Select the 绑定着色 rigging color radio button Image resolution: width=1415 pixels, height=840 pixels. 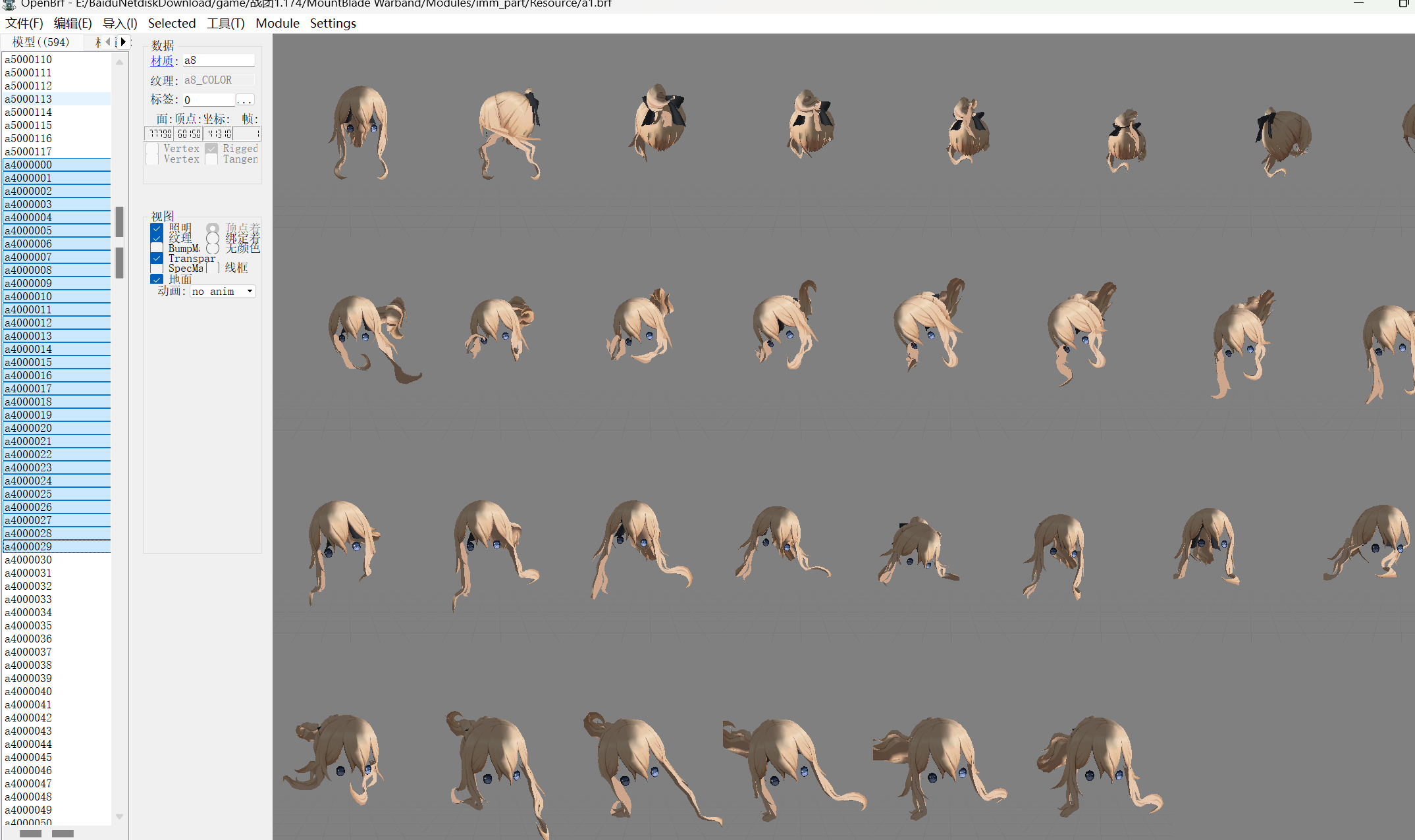click(x=213, y=238)
